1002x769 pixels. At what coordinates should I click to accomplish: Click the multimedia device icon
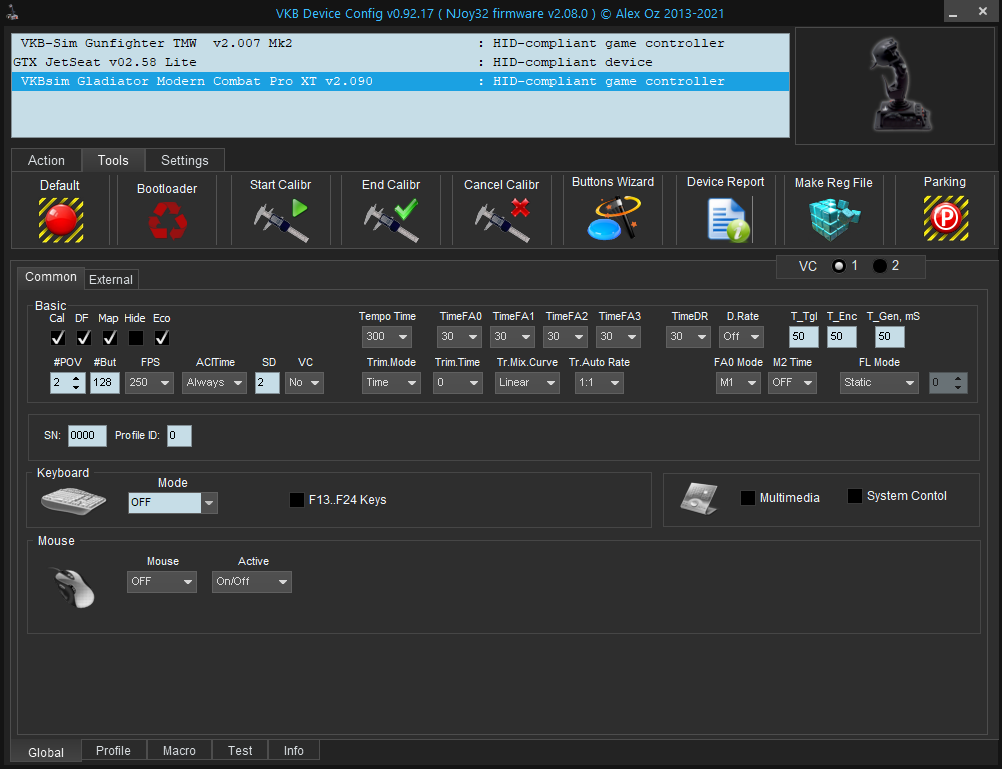(x=699, y=499)
